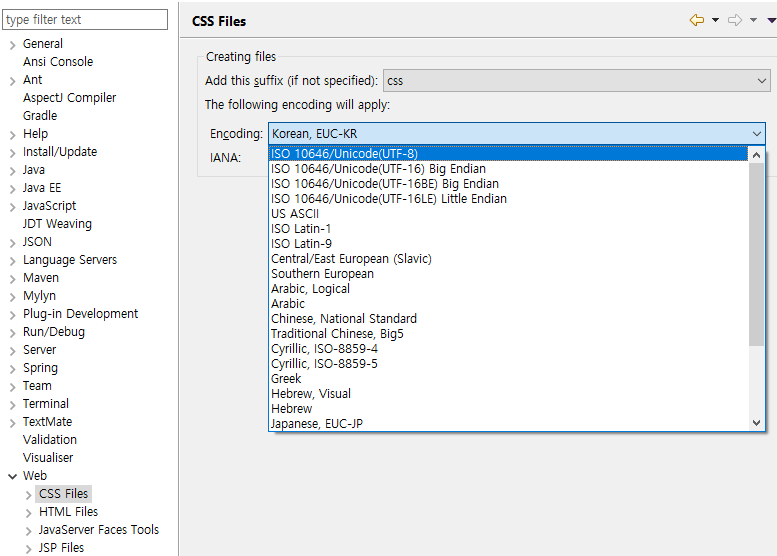Click the encoding list scroll down arrow
This screenshot has width=777, height=556.
(x=756, y=423)
